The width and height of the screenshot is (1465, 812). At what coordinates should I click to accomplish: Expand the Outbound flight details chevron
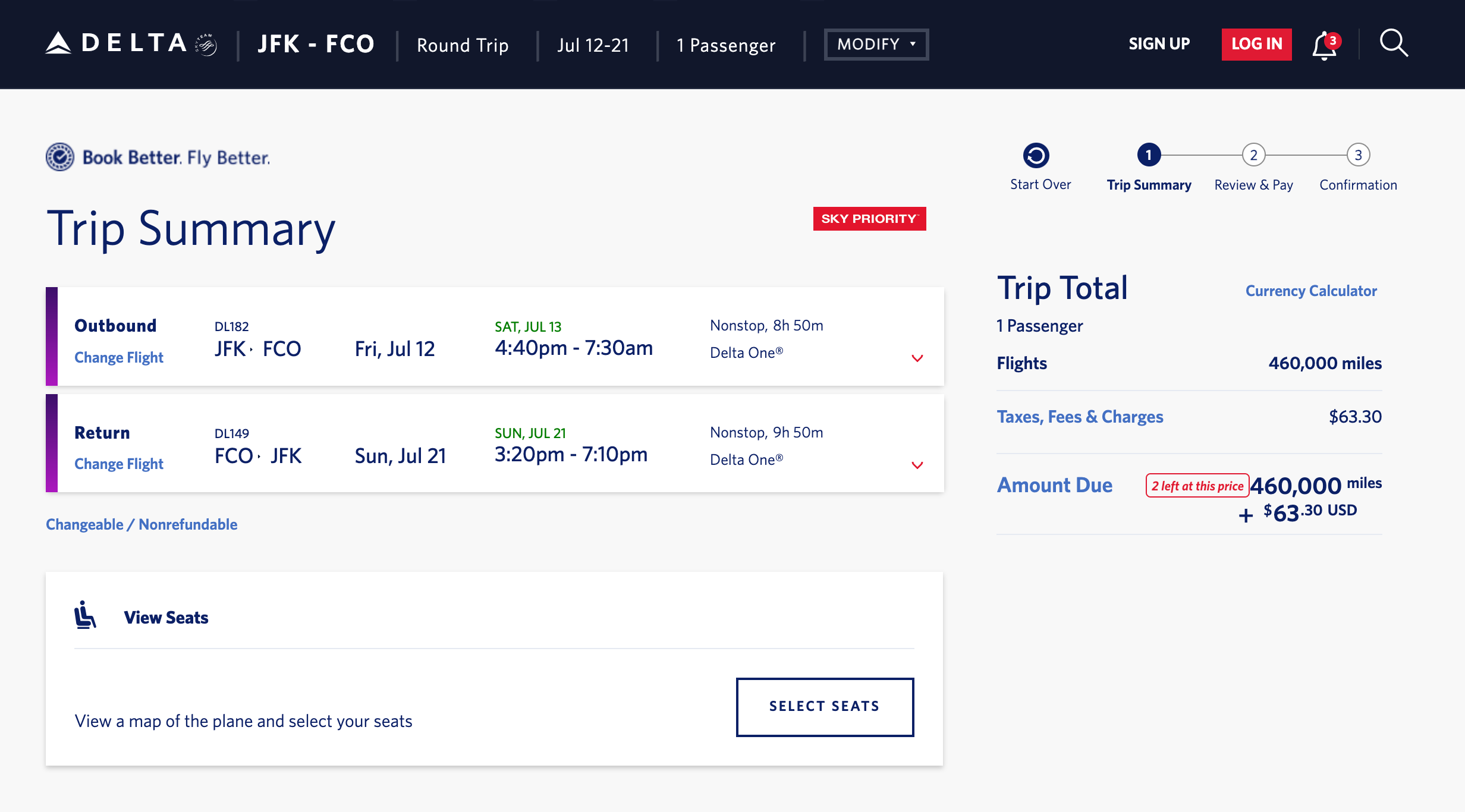918,358
